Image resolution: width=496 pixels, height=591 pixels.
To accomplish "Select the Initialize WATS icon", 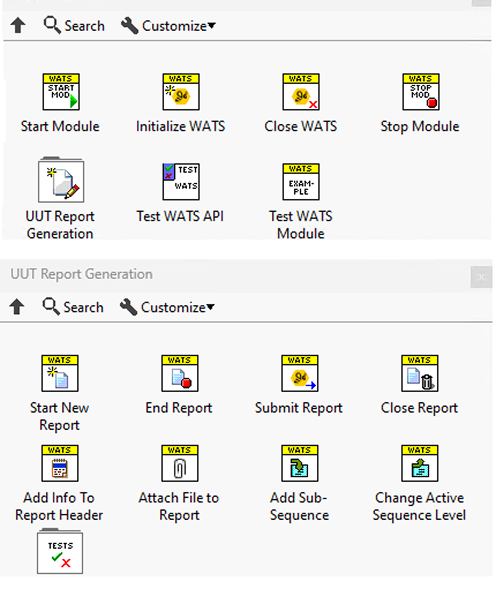I will click(x=181, y=92).
